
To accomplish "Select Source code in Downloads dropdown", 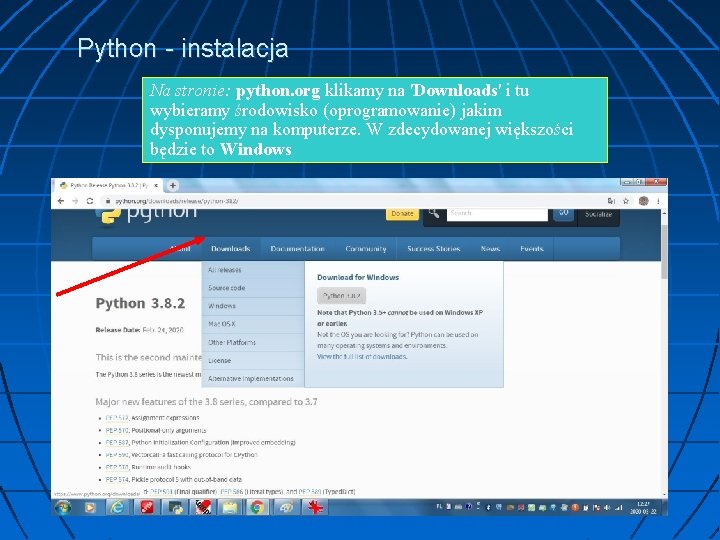I will pos(253,288).
